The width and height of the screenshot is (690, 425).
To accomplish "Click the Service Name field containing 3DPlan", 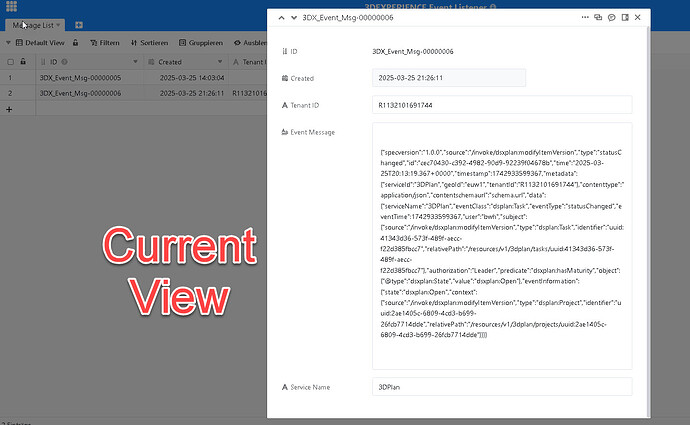I will pyautogui.click(x=501, y=386).
